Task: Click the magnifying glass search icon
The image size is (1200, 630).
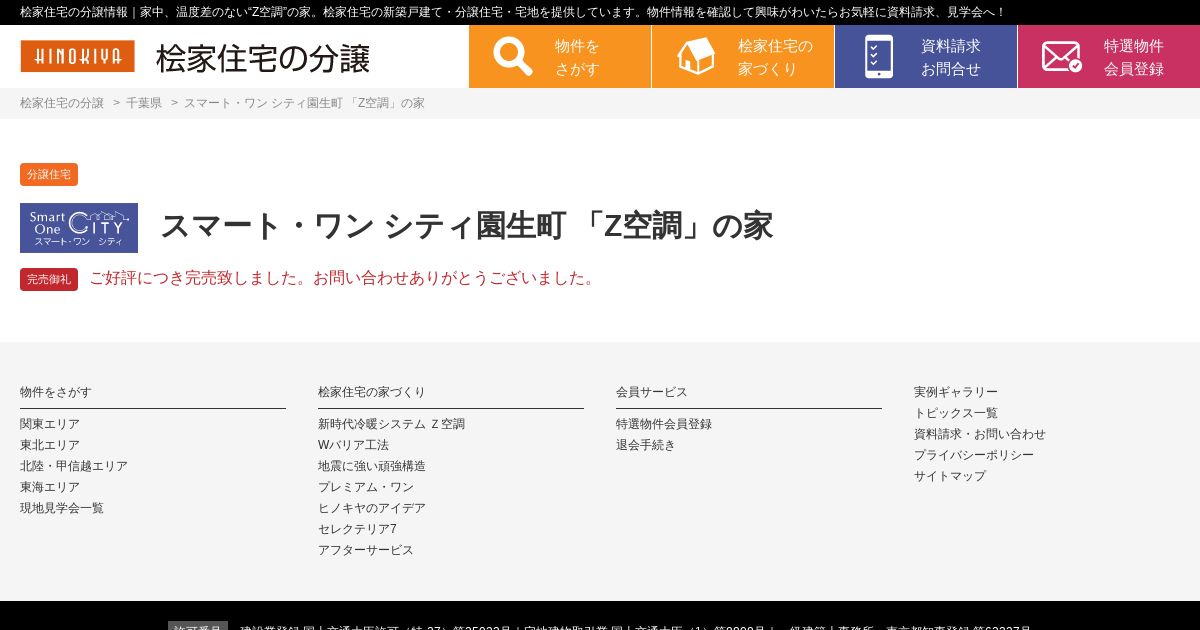Action: (513, 56)
